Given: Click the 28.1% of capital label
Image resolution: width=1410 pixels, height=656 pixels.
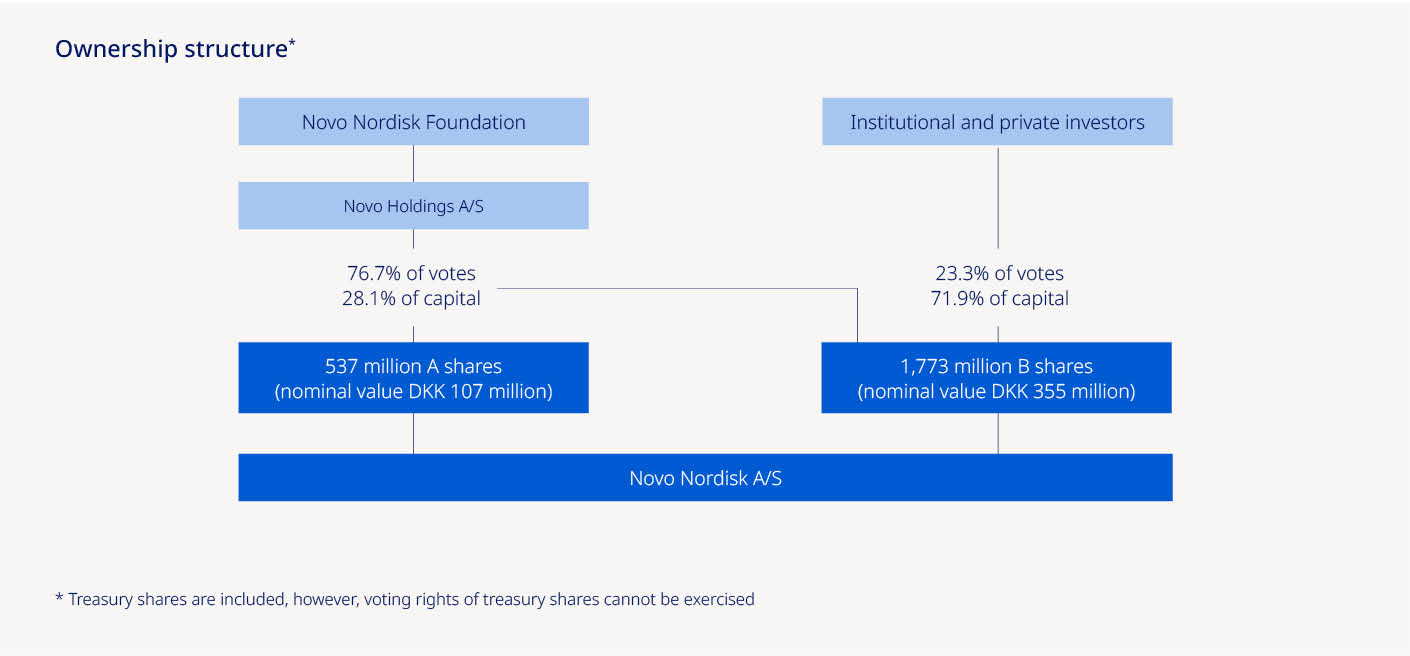Looking at the screenshot, I should [411, 298].
